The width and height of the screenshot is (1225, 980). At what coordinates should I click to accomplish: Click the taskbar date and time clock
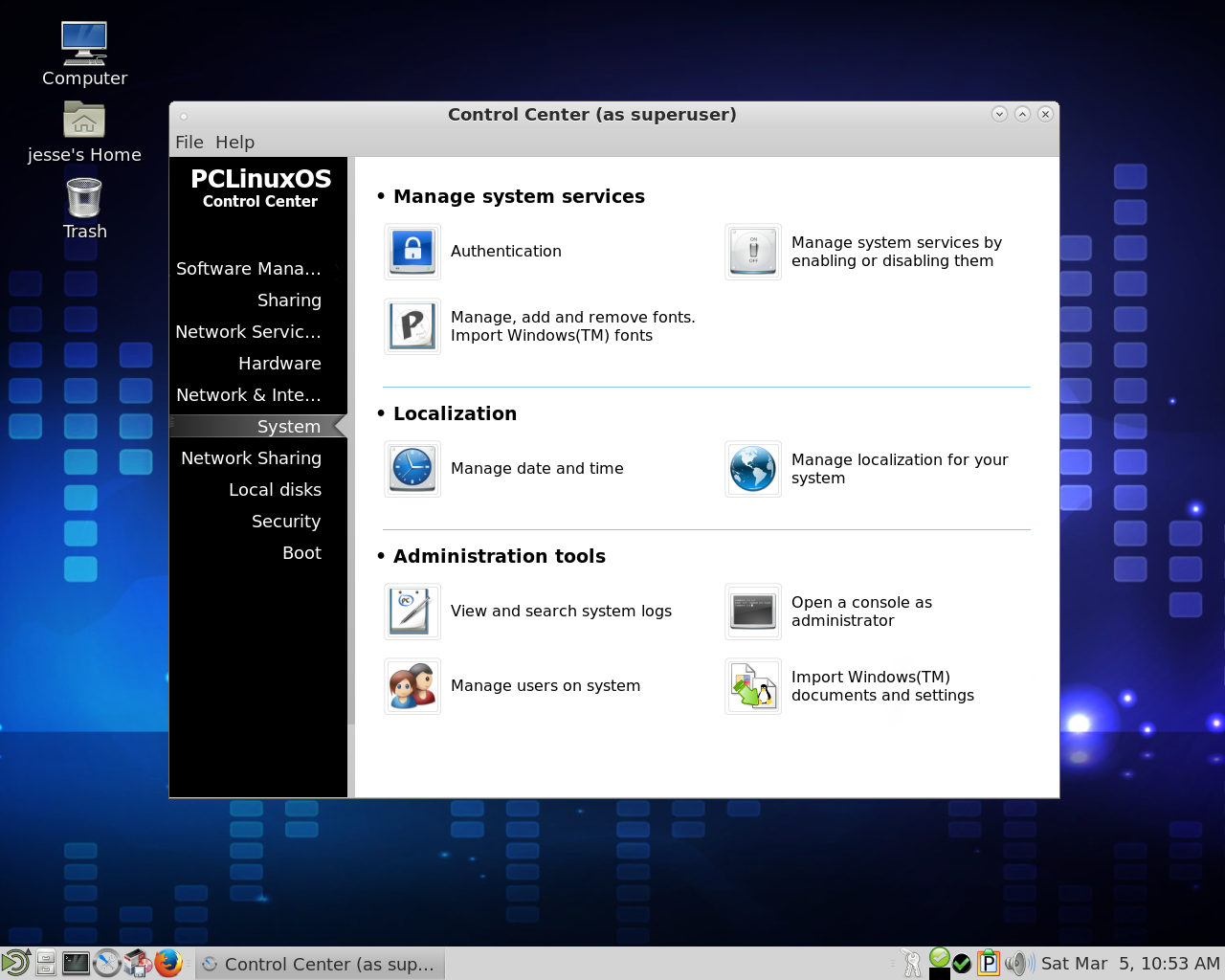point(1130,964)
